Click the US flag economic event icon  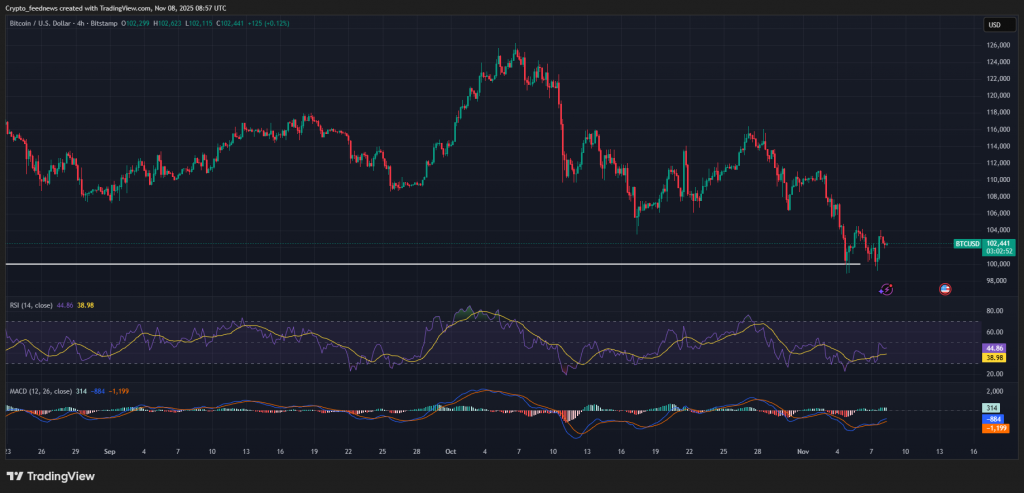click(x=946, y=289)
